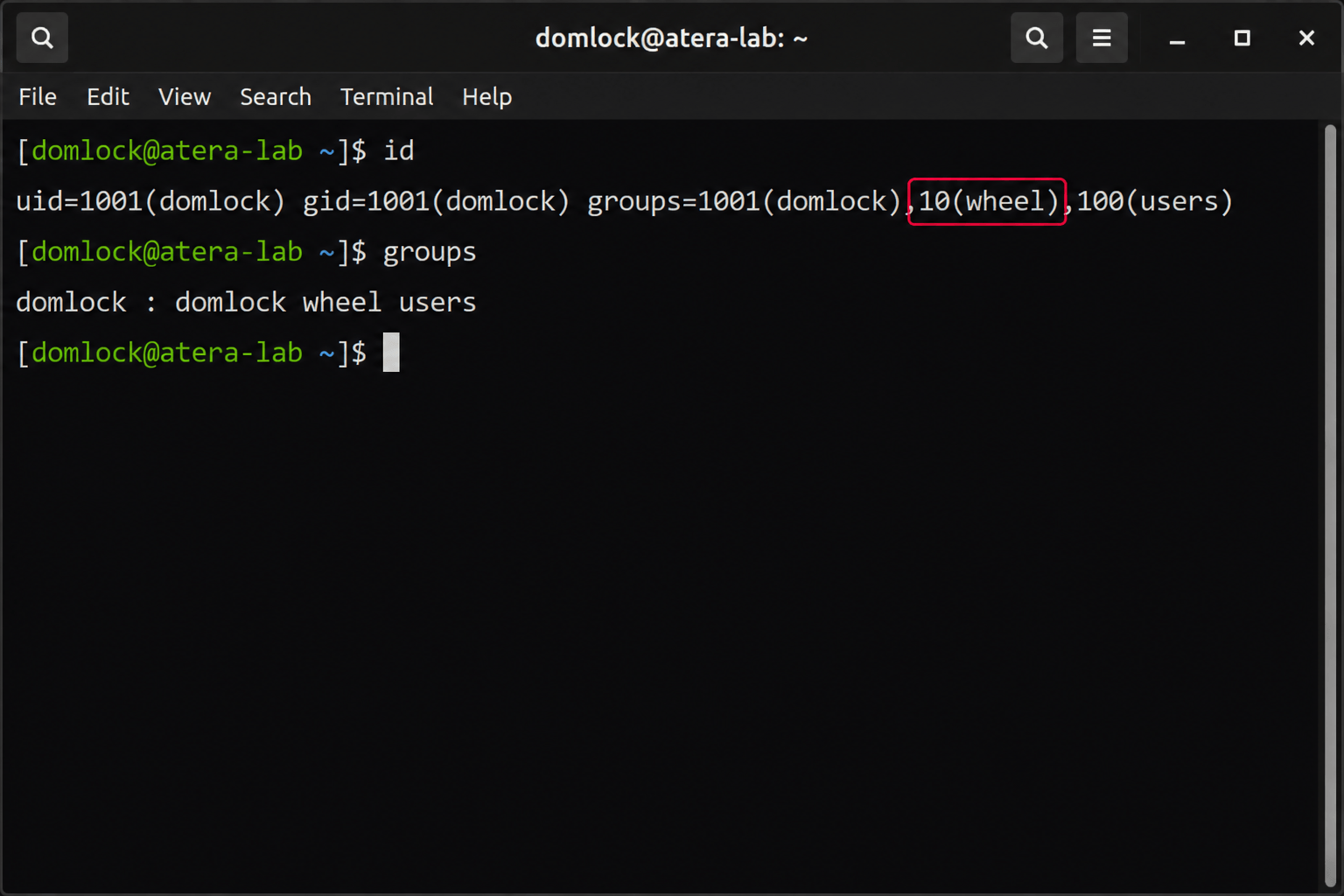
Task: Open the View menu
Action: tap(185, 96)
